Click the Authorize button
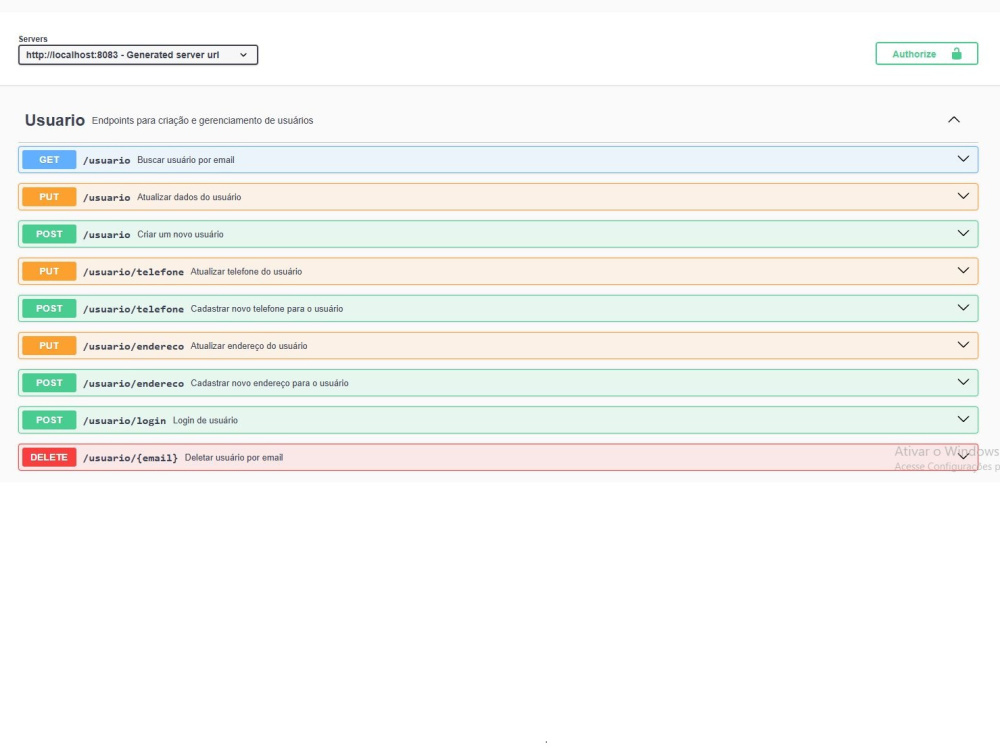 pos(926,54)
